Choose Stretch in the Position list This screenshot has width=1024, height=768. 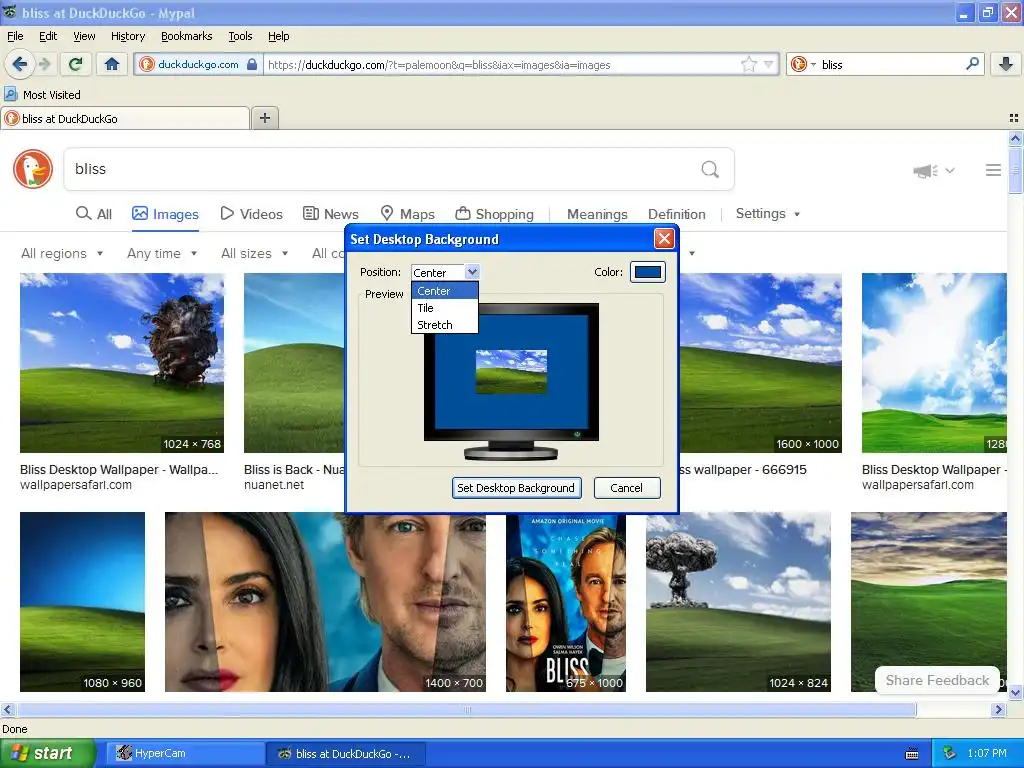tap(444, 325)
